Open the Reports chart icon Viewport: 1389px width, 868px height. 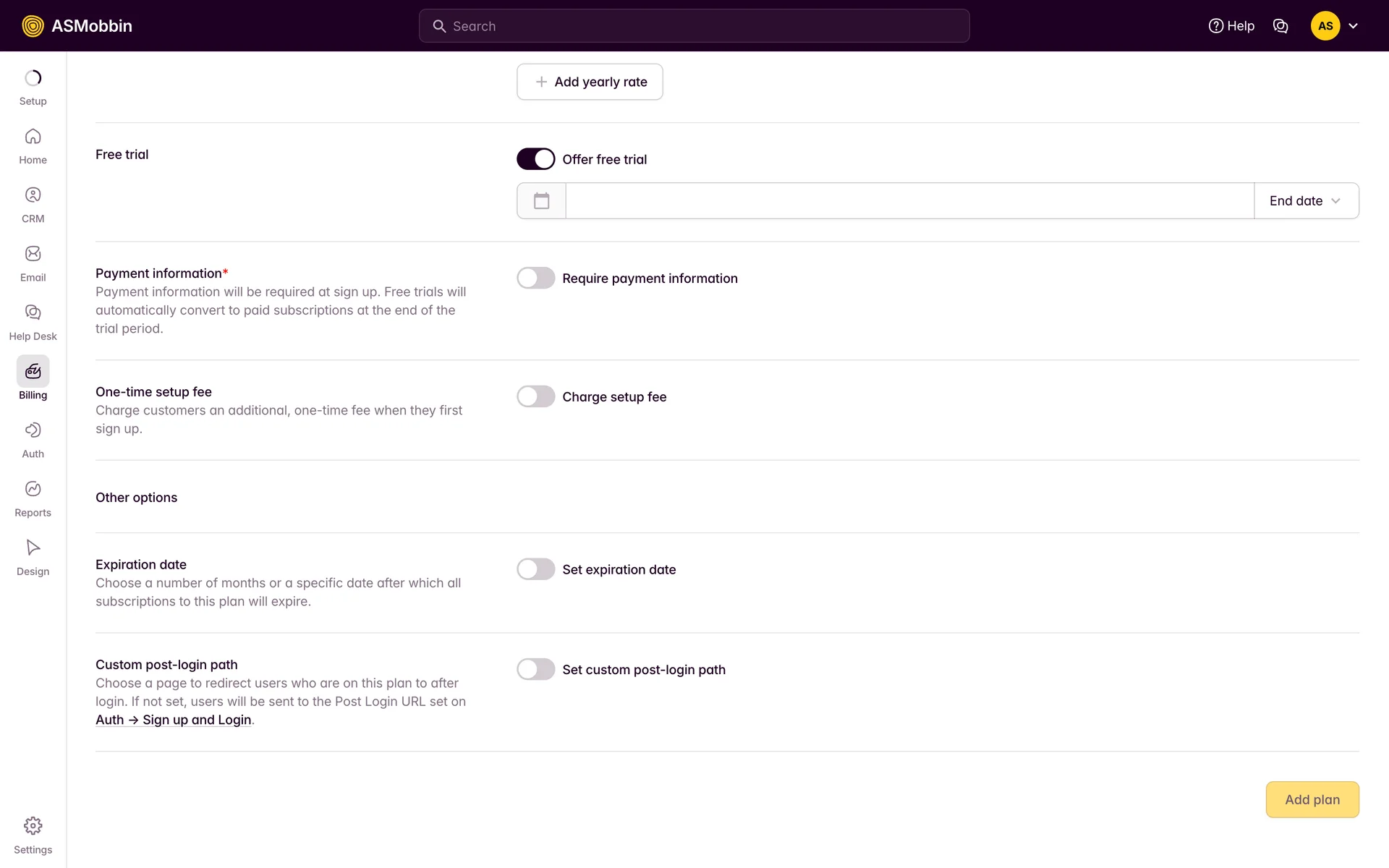[x=33, y=489]
